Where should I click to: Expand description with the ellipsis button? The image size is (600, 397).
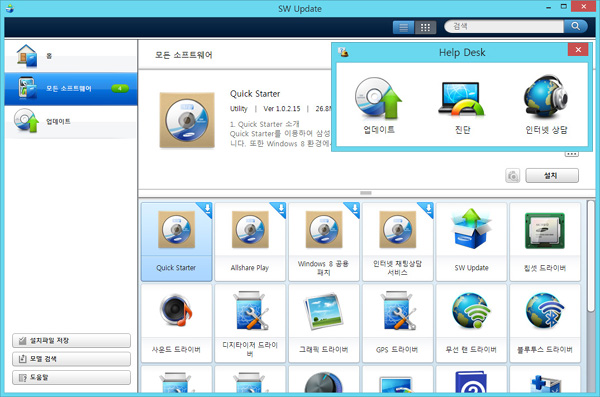(x=572, y=154)
